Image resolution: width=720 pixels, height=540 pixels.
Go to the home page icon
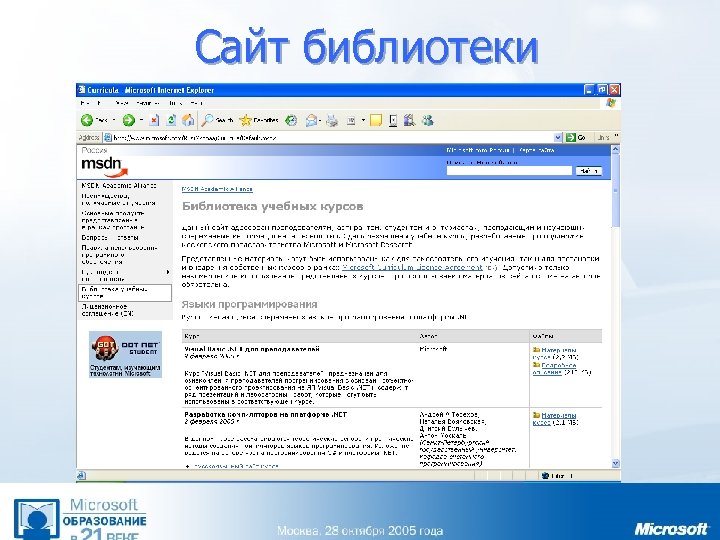[x=188, y=120]
